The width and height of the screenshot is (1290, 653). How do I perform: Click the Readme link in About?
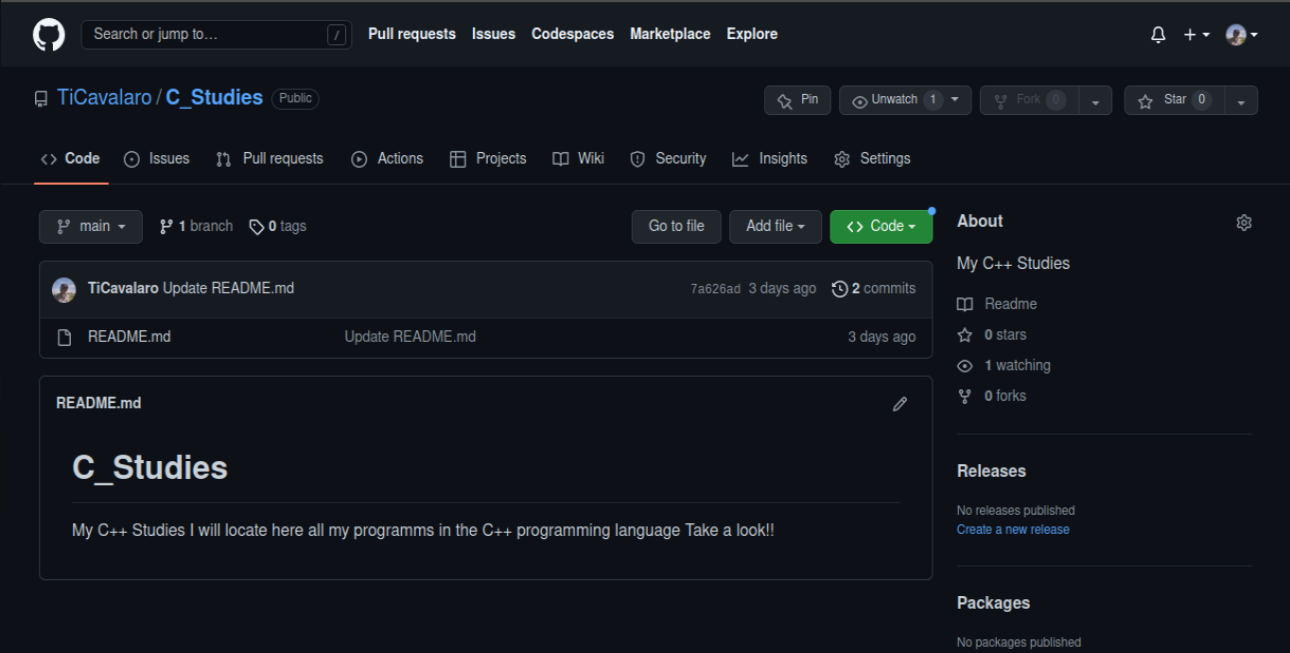(1010, 304)
